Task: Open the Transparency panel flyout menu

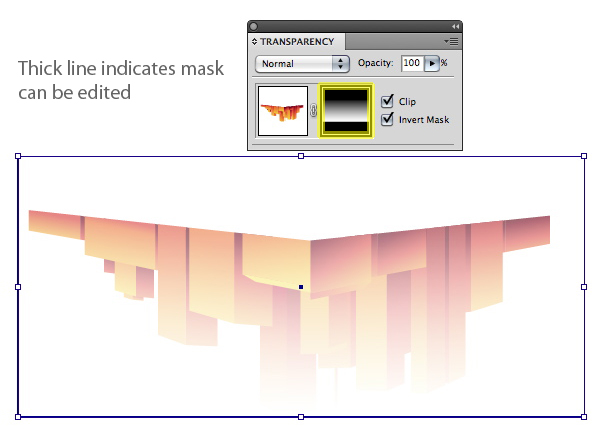Action: [x=452, y=41]
